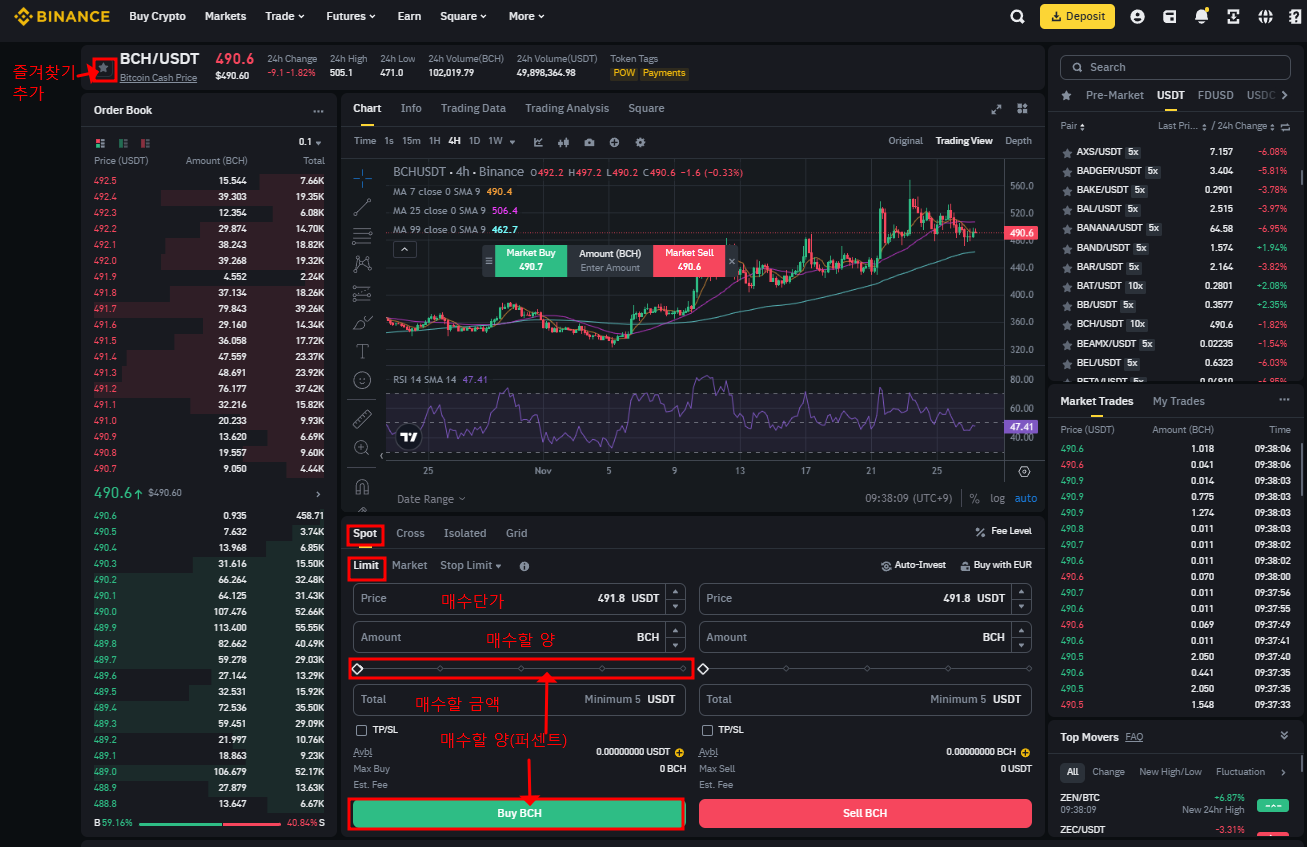Open the My Trades tab
The height and width of the screenshot is (847, 1307).
(1179, 401)
